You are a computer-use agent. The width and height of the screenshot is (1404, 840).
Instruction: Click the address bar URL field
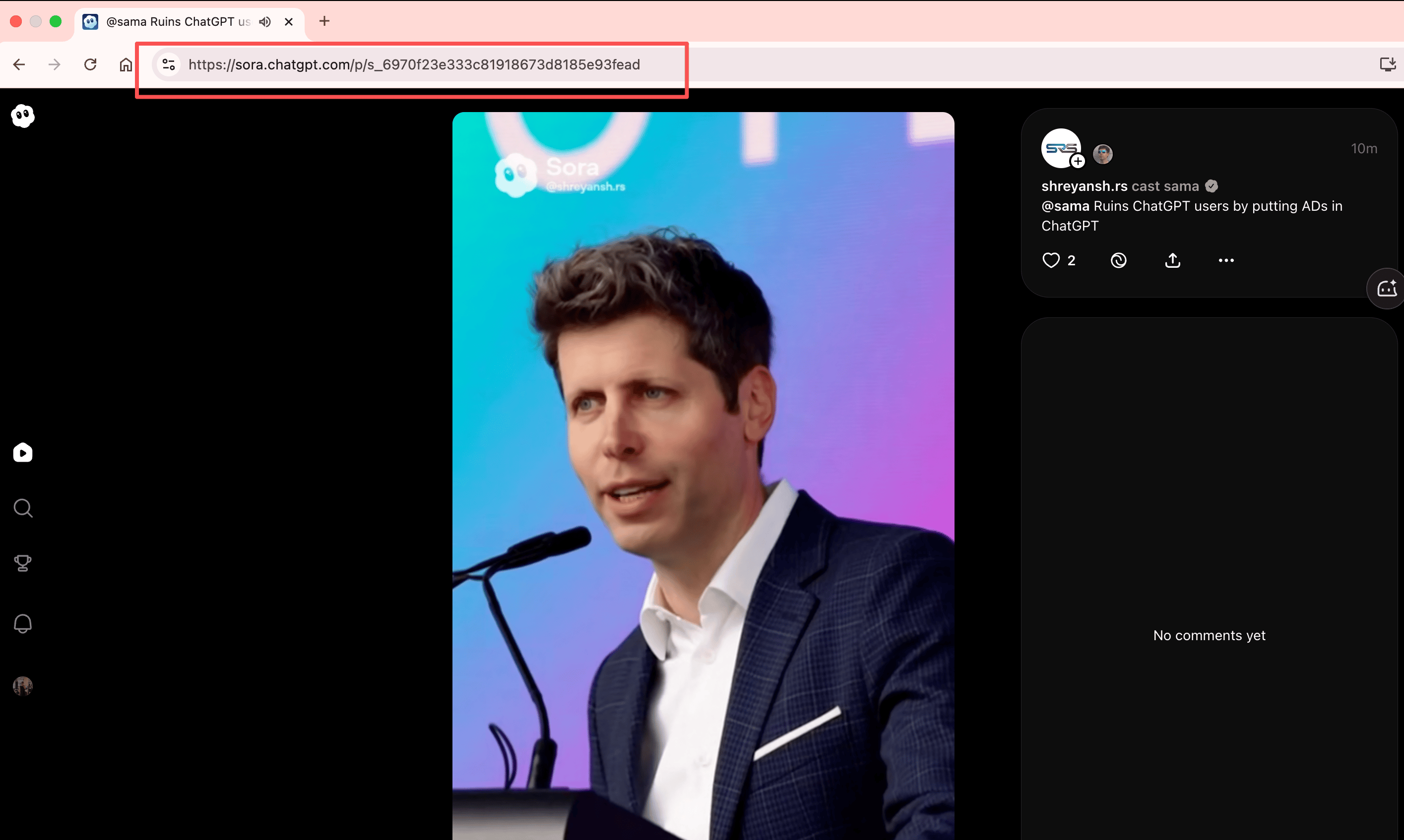[413, 64]
